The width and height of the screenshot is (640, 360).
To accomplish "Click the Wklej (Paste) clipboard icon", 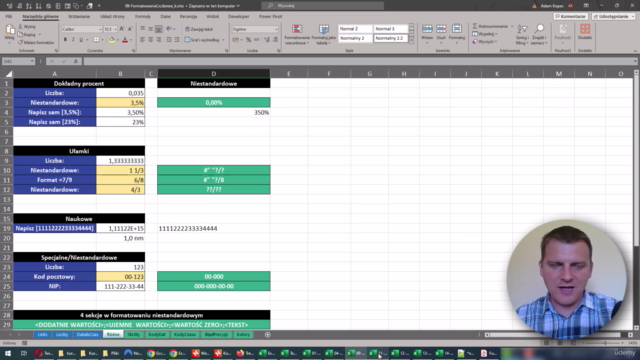I will point(9,30).
